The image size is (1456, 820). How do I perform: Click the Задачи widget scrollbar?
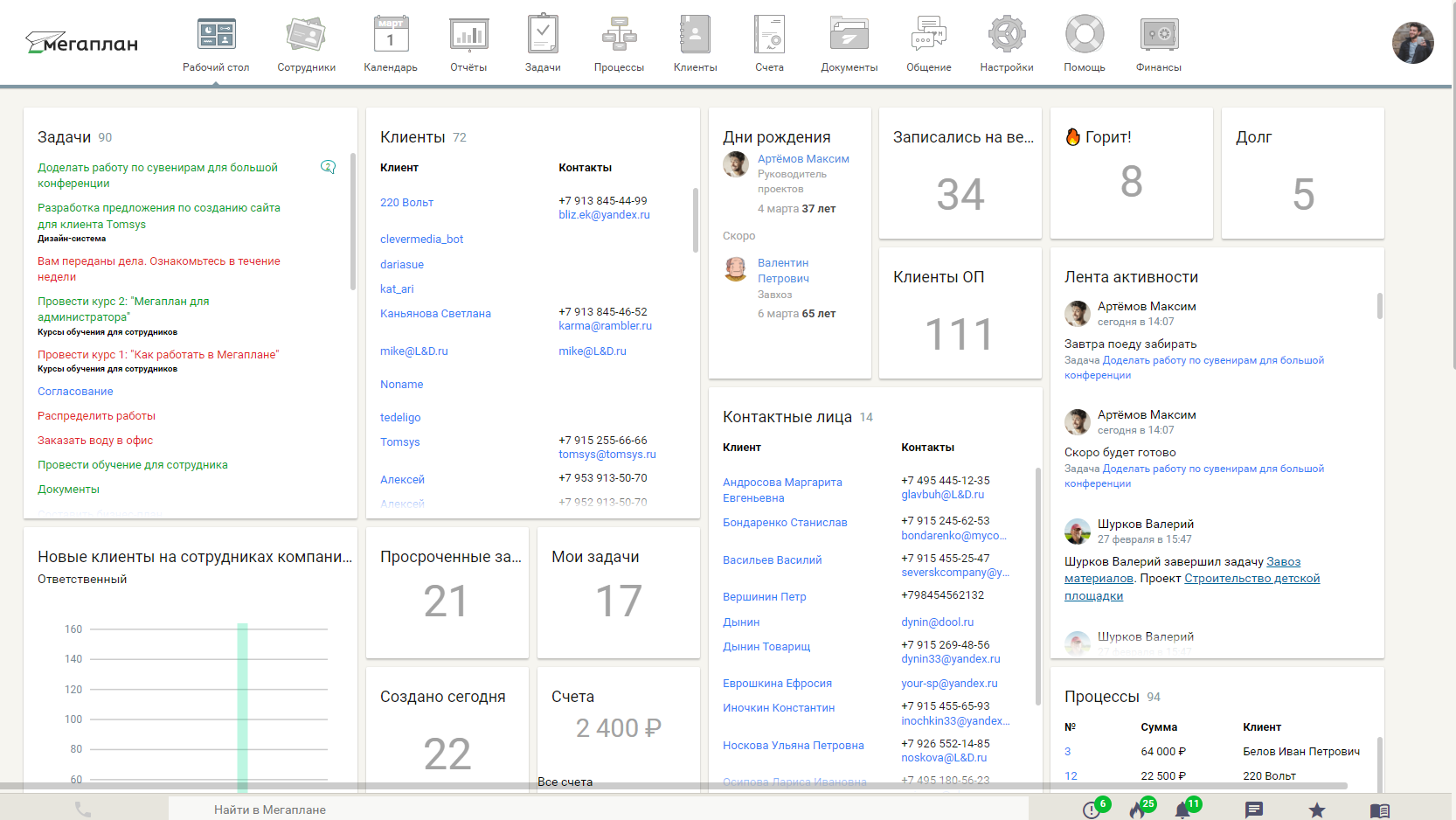tap(353, 222)
